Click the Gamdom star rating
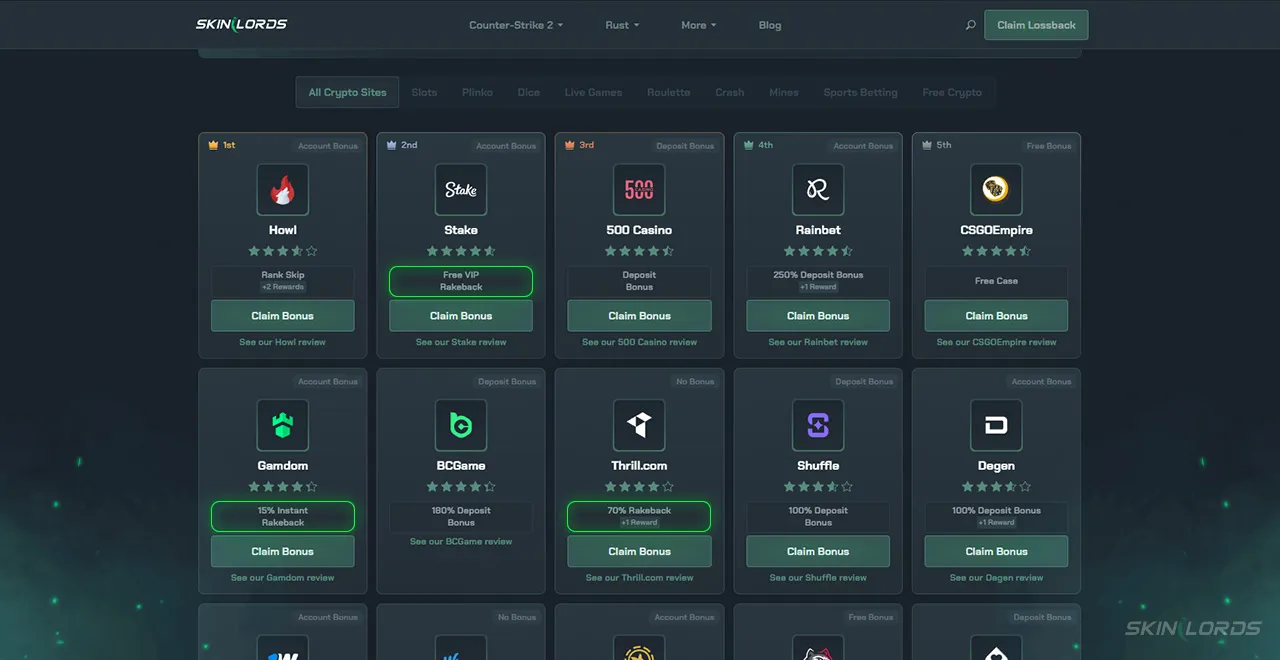Viewport: 1280px width, 660px height. (283, 487)
